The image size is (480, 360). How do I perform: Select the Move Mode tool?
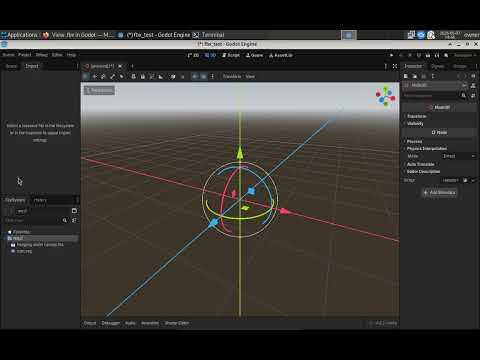coord(95,76)
